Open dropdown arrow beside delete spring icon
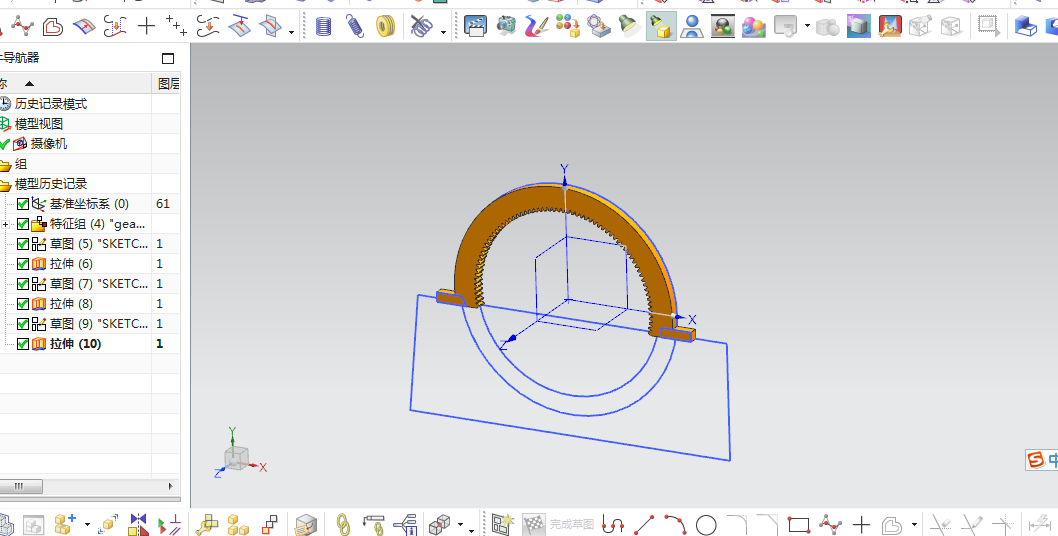 pos(443,31)
